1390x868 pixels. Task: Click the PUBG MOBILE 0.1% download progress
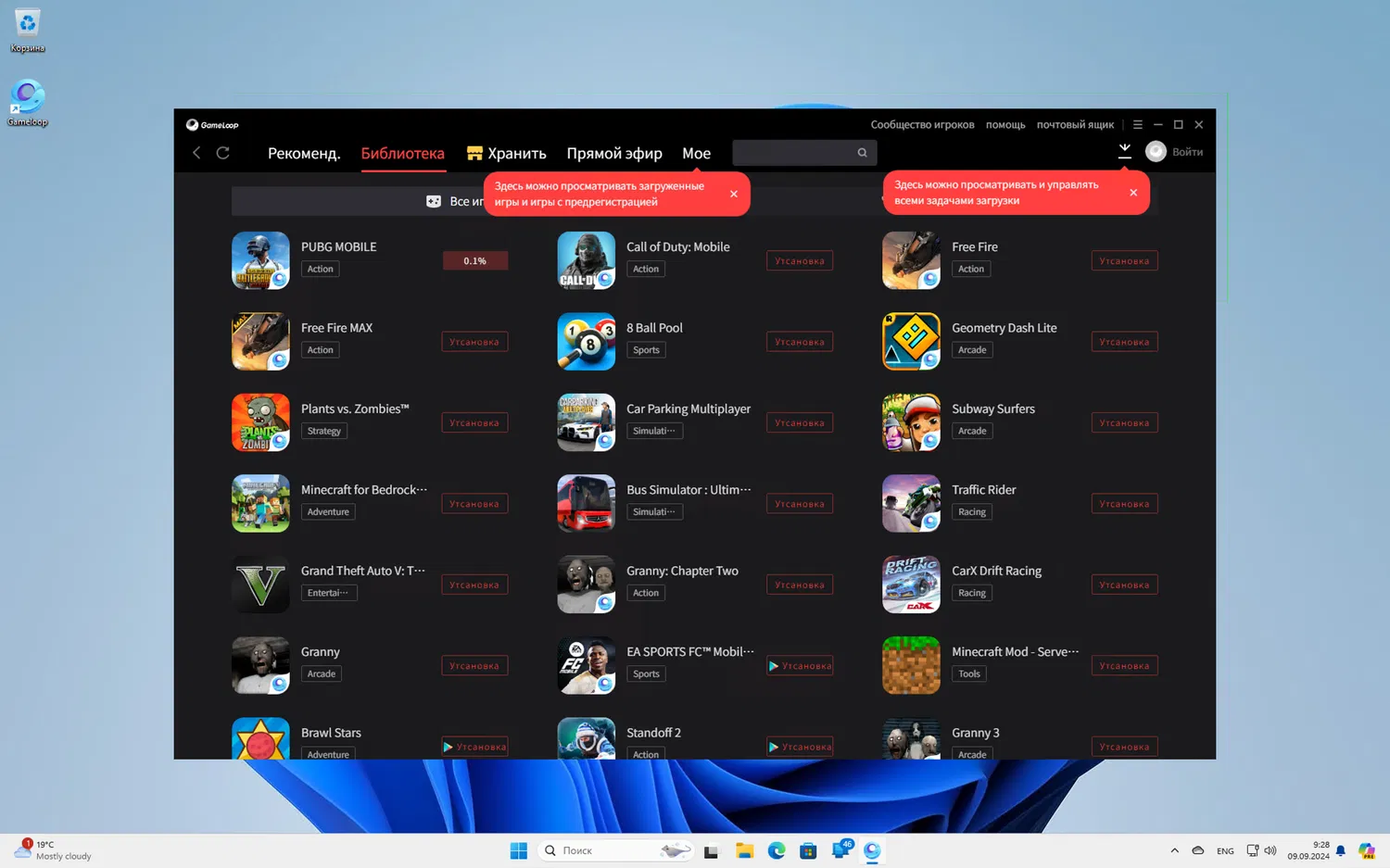[474, 261]
